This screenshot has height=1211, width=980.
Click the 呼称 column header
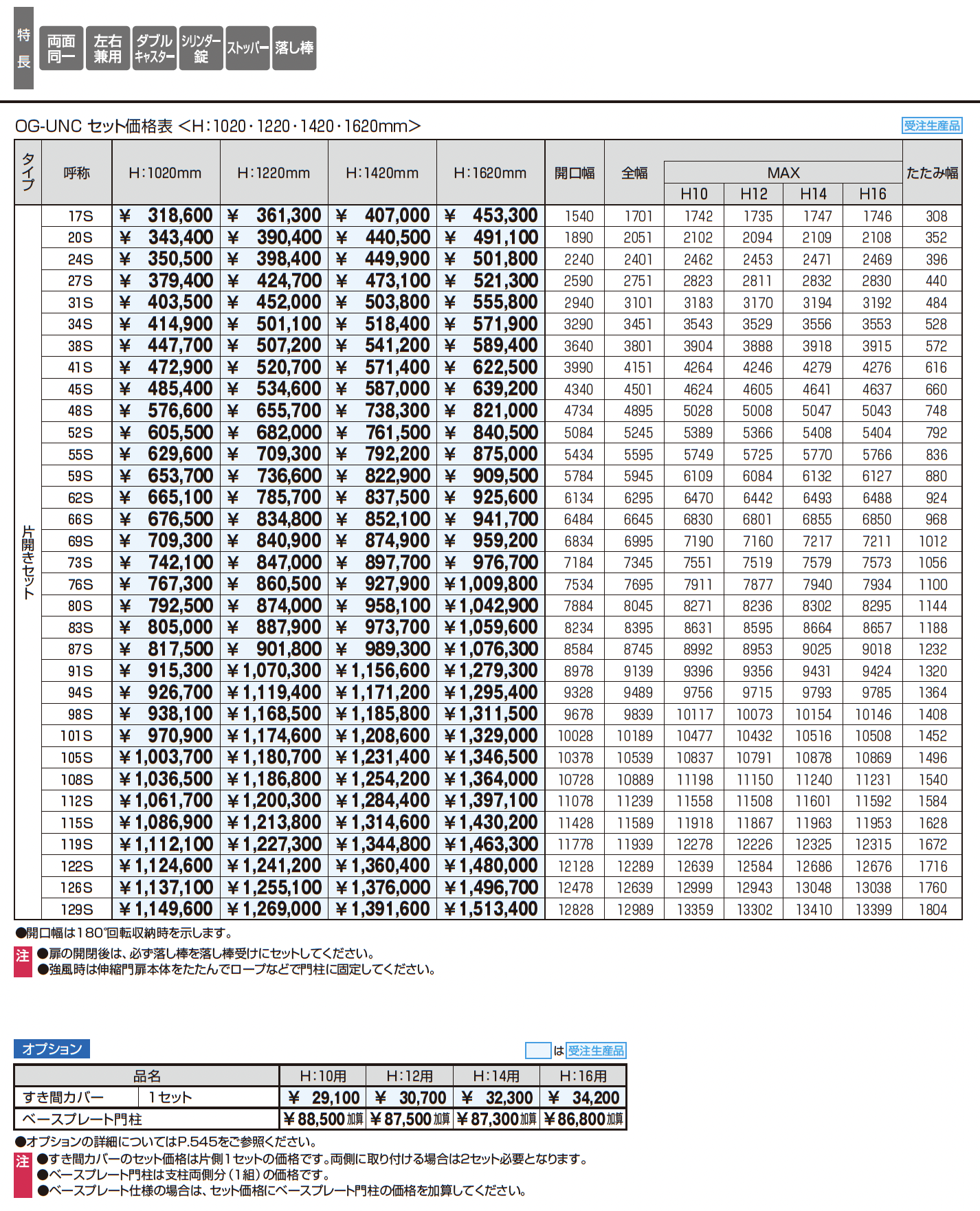click(x=77, y=173)
